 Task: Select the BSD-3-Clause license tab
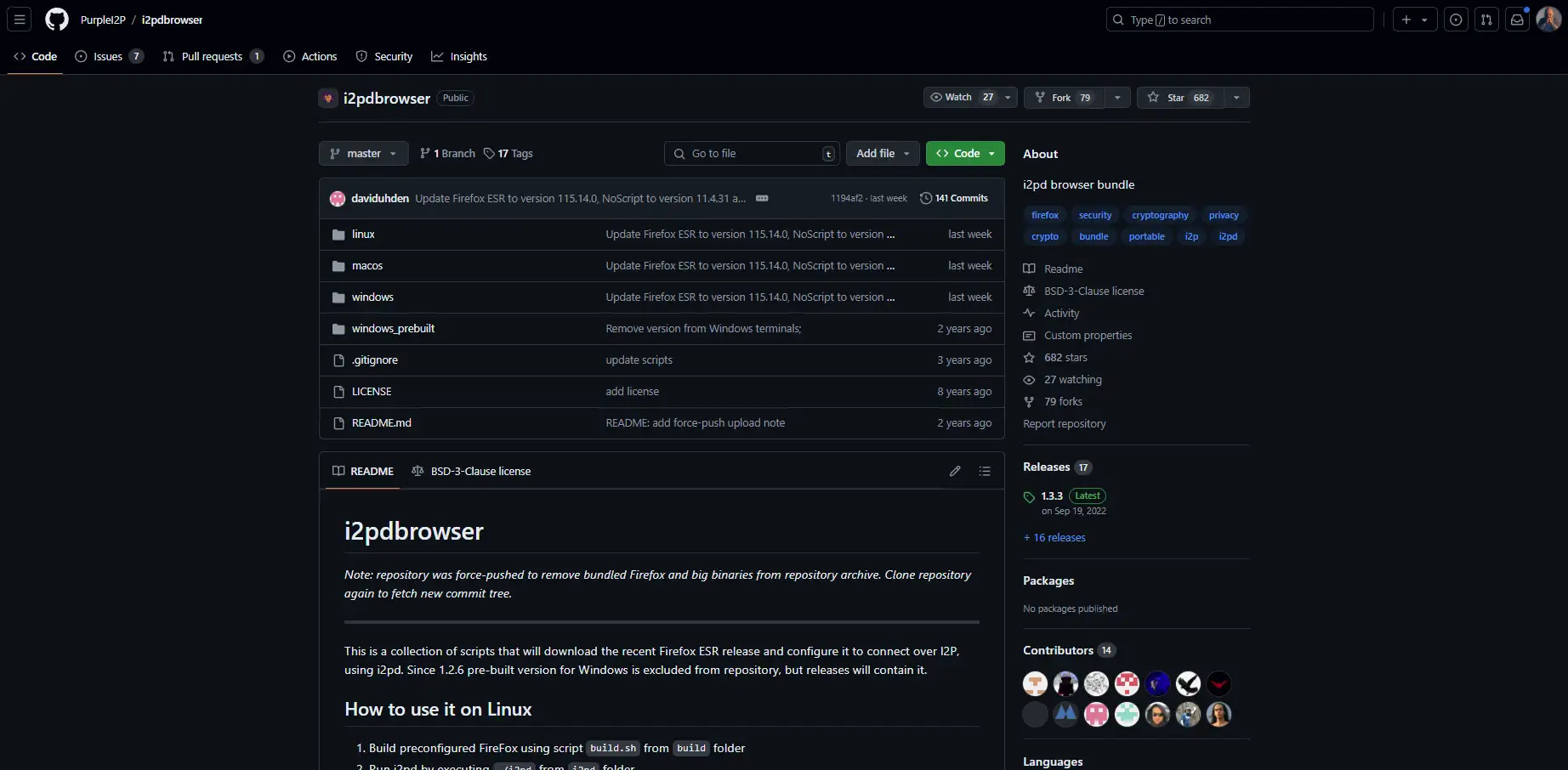coord(471,471)
